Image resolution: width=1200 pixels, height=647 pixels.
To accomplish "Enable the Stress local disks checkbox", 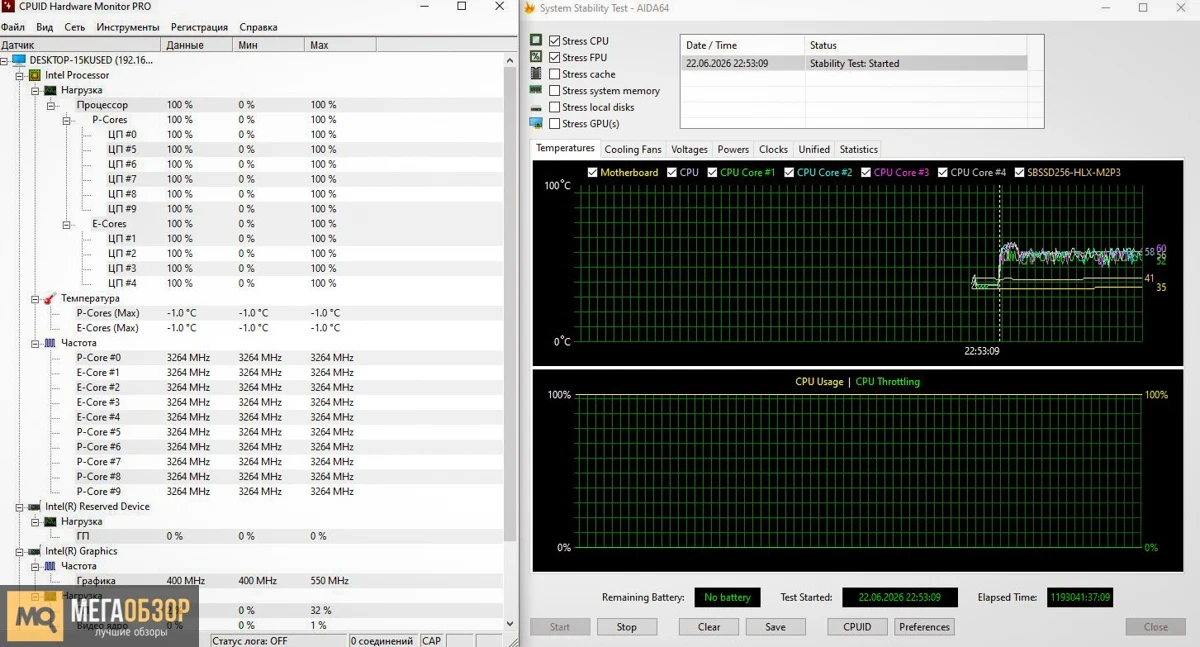I will point(555,107).
